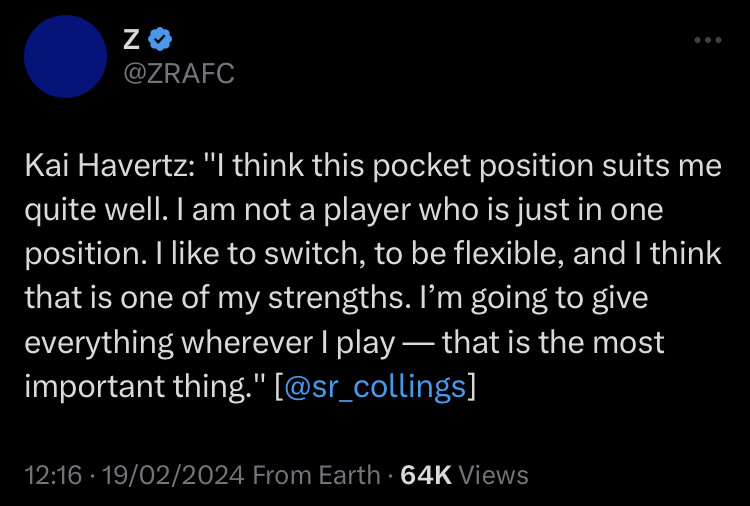Open the @sr_collings mention link
The width and height of the screenshot is (750, 506).
[x=376, y=387]
